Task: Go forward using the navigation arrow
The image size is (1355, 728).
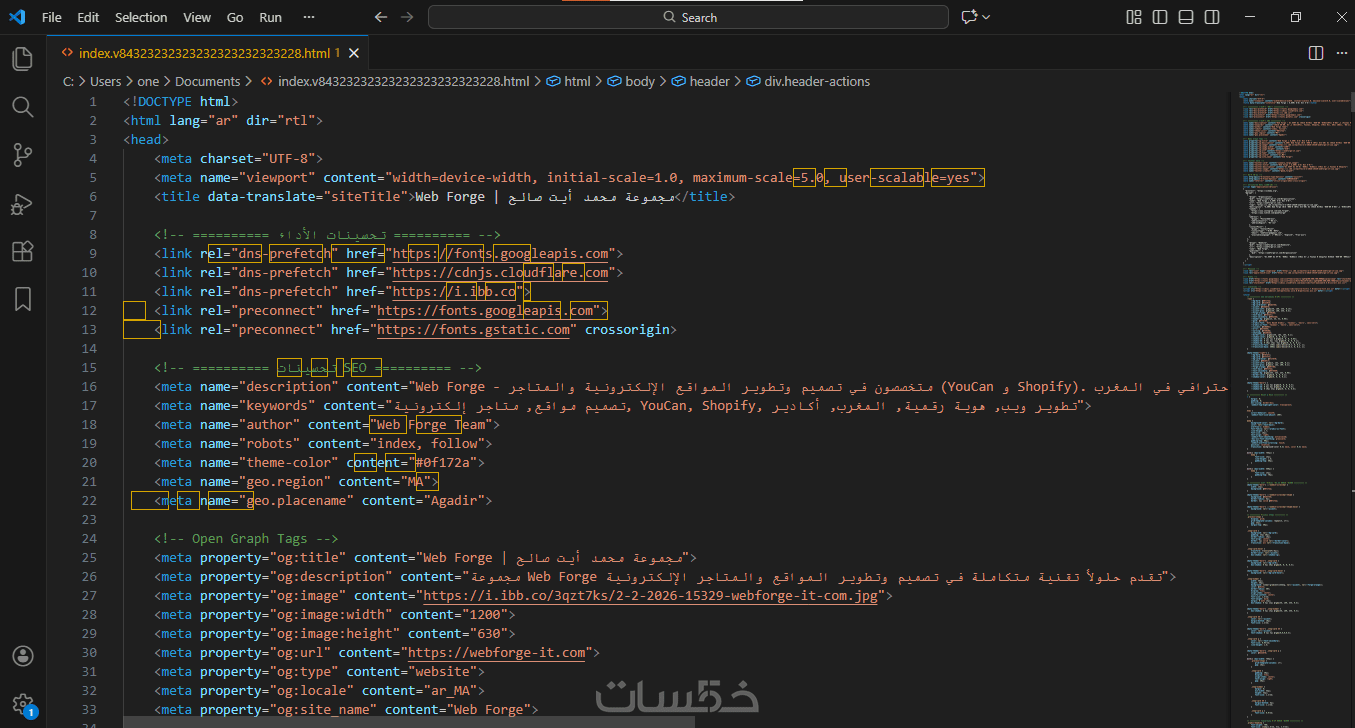Action: coord(407,17)
